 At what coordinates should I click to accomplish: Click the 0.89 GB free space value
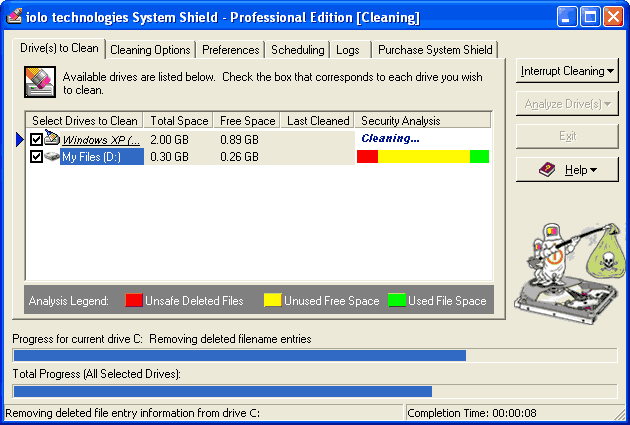[239, 140]
